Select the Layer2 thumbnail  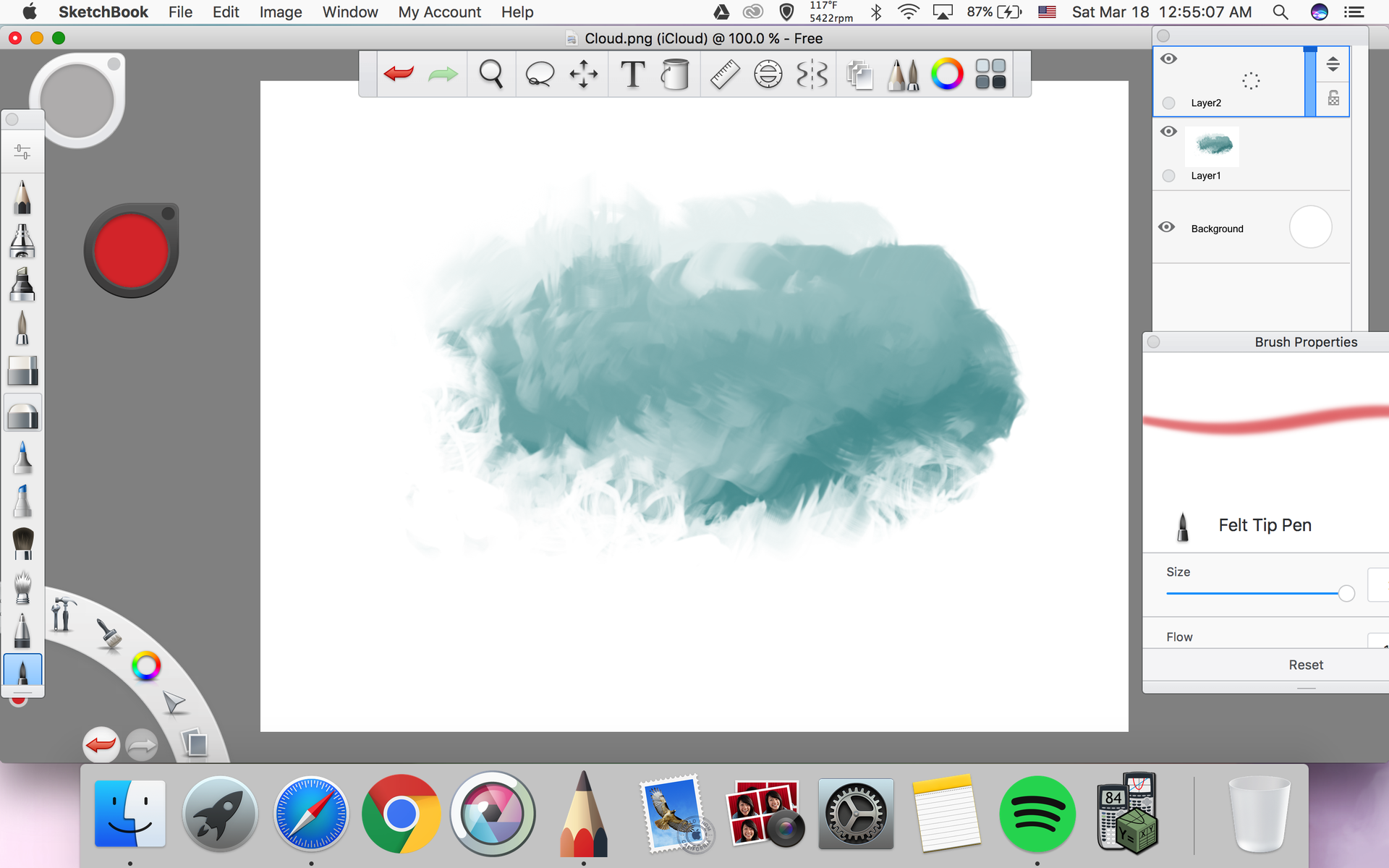click(1250, 80)
